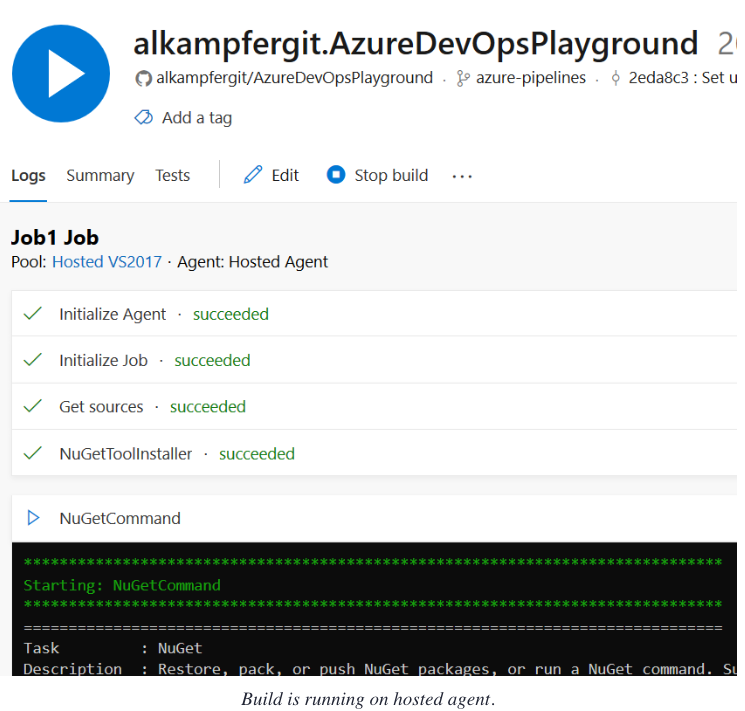745x711 pixels.
Task: Click the Stop build circle icon
Action: (336, 174)
